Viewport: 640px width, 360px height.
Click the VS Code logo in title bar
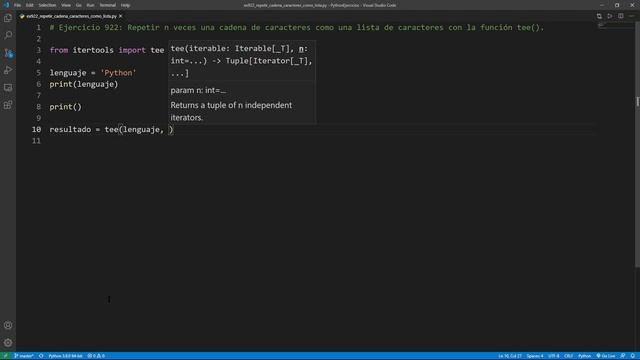[x=6, y=5]
